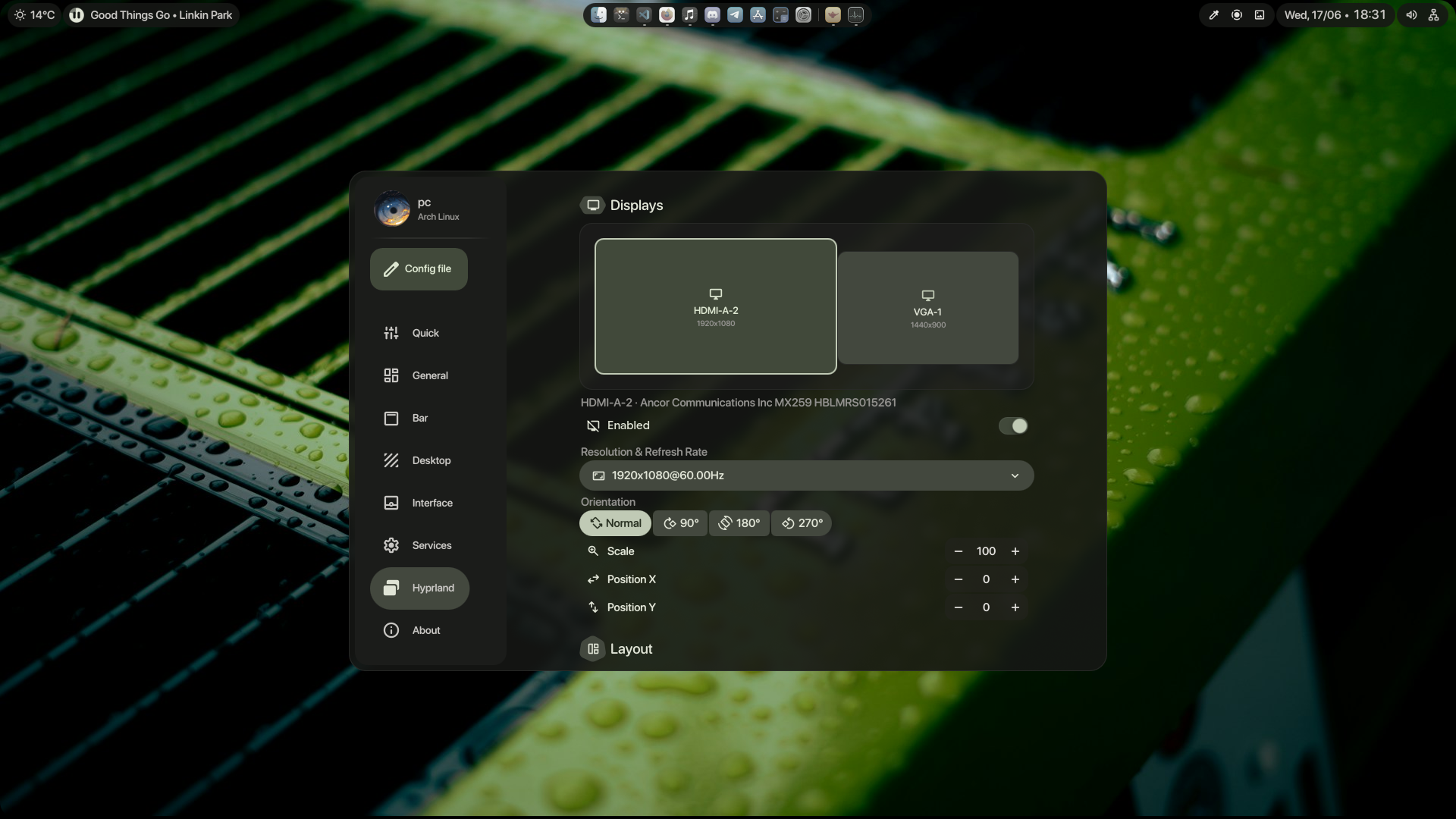
Task: Open the genie lamp app in the dock
Action: pyautogui.click(x=833, y=14)
